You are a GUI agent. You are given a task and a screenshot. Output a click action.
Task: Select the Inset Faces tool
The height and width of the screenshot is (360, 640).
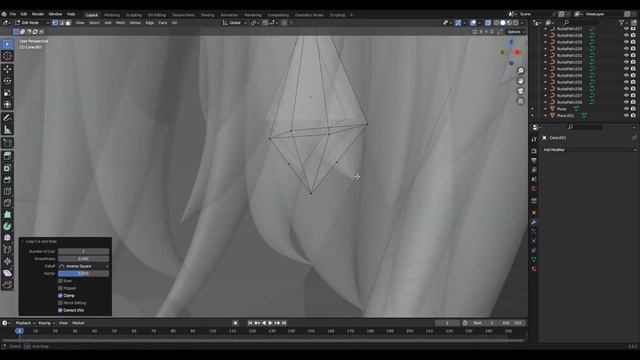tap(7, 168)
